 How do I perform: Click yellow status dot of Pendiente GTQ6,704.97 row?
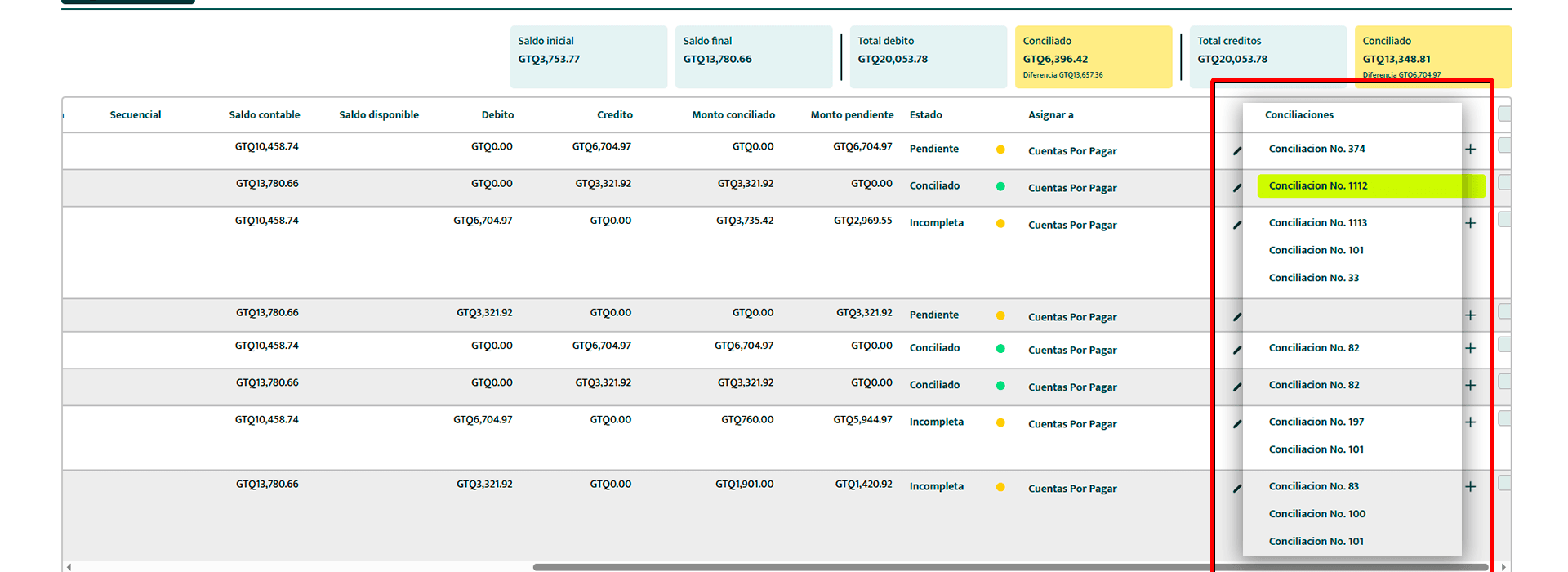(1000, 150)
